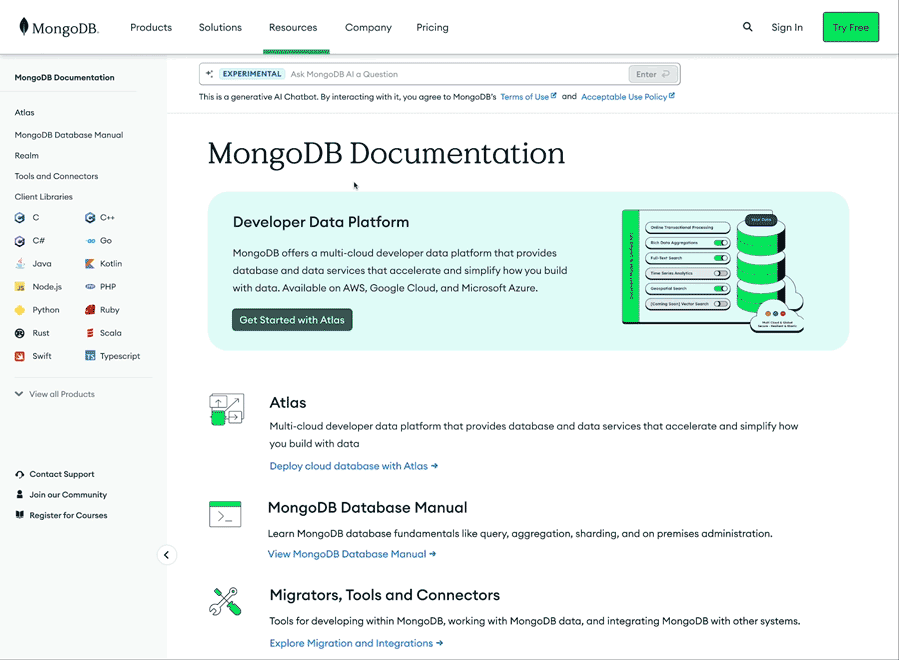Image resolution: width=899 pixels, height=660 pixels.
Task: Open View MongoDB Database Manual link
Action: click(x=351, y=554)
